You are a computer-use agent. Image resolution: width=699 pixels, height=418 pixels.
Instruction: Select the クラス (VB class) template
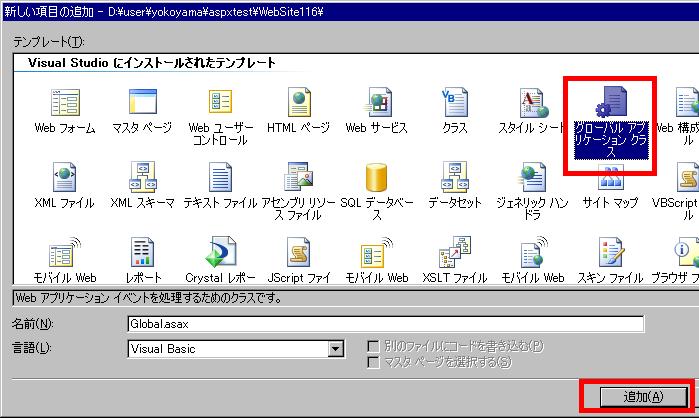coord(454,102)
